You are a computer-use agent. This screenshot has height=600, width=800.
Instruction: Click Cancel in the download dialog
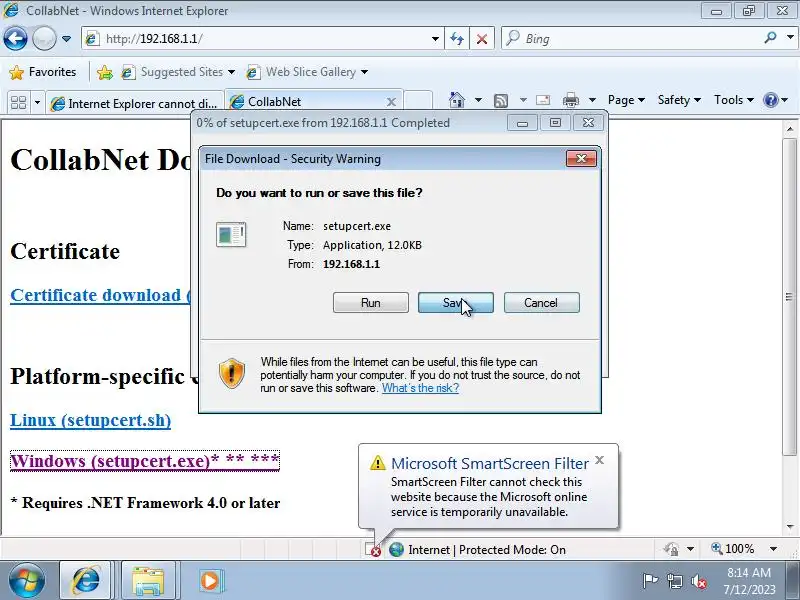[541, 303]
